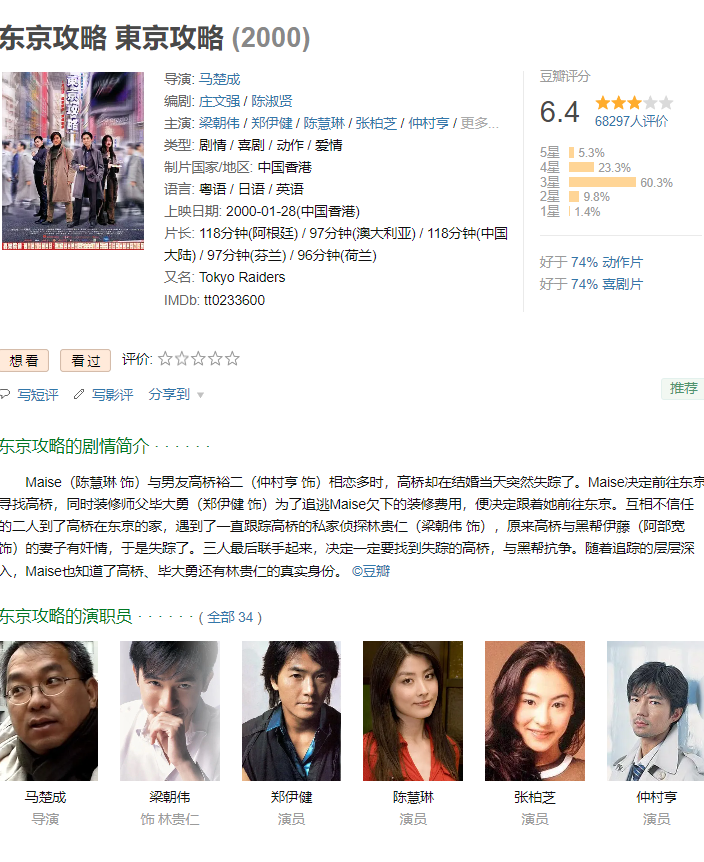View 张柏芝's cast photo
This screenshot has height=862, width=704.
tap(535, 711)
